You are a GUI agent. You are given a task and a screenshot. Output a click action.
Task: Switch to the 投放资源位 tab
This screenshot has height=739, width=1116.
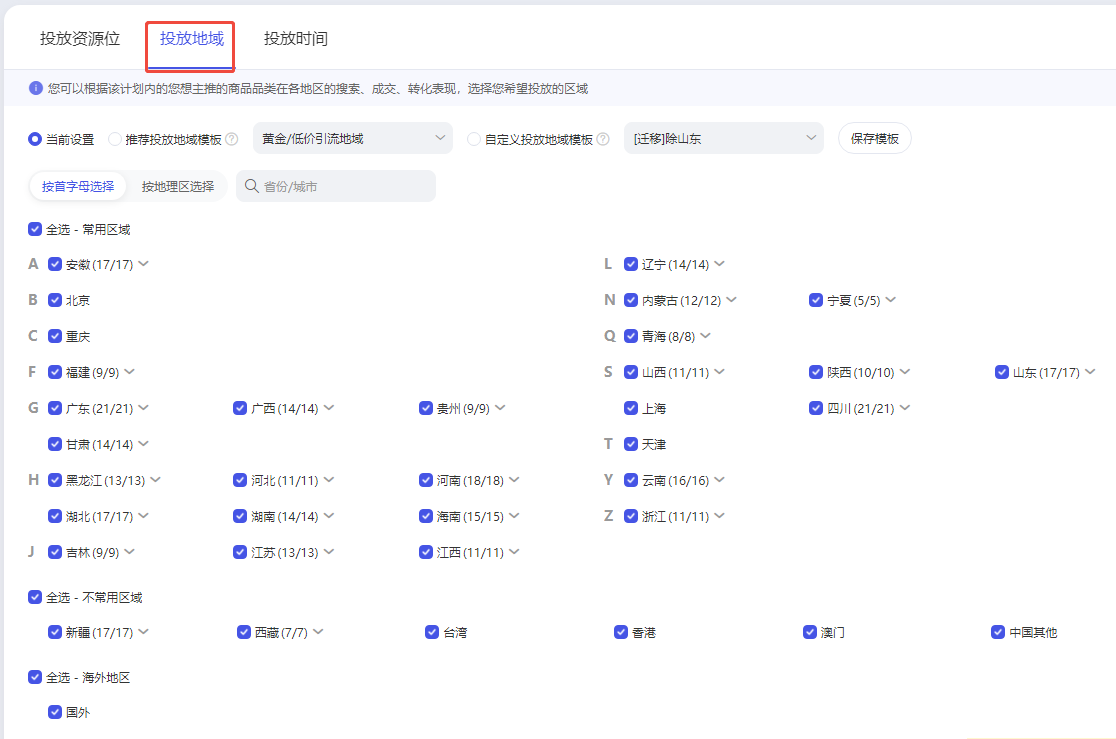pos(80,39)
